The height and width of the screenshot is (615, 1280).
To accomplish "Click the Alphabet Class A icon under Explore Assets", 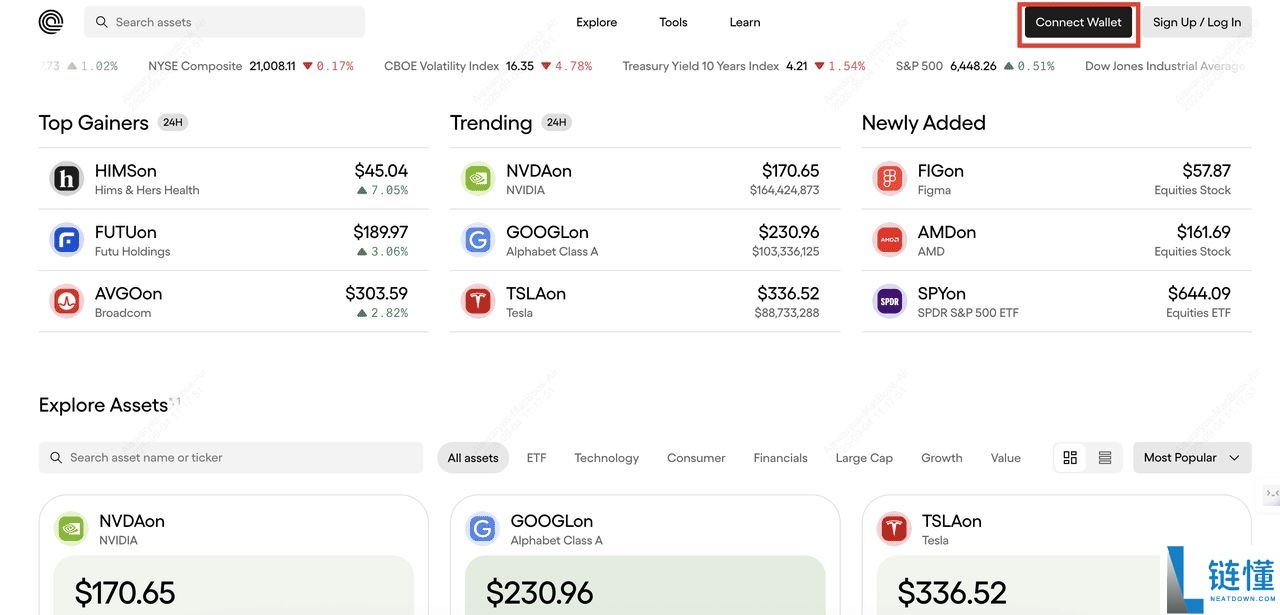I will (x=481, y=528).
